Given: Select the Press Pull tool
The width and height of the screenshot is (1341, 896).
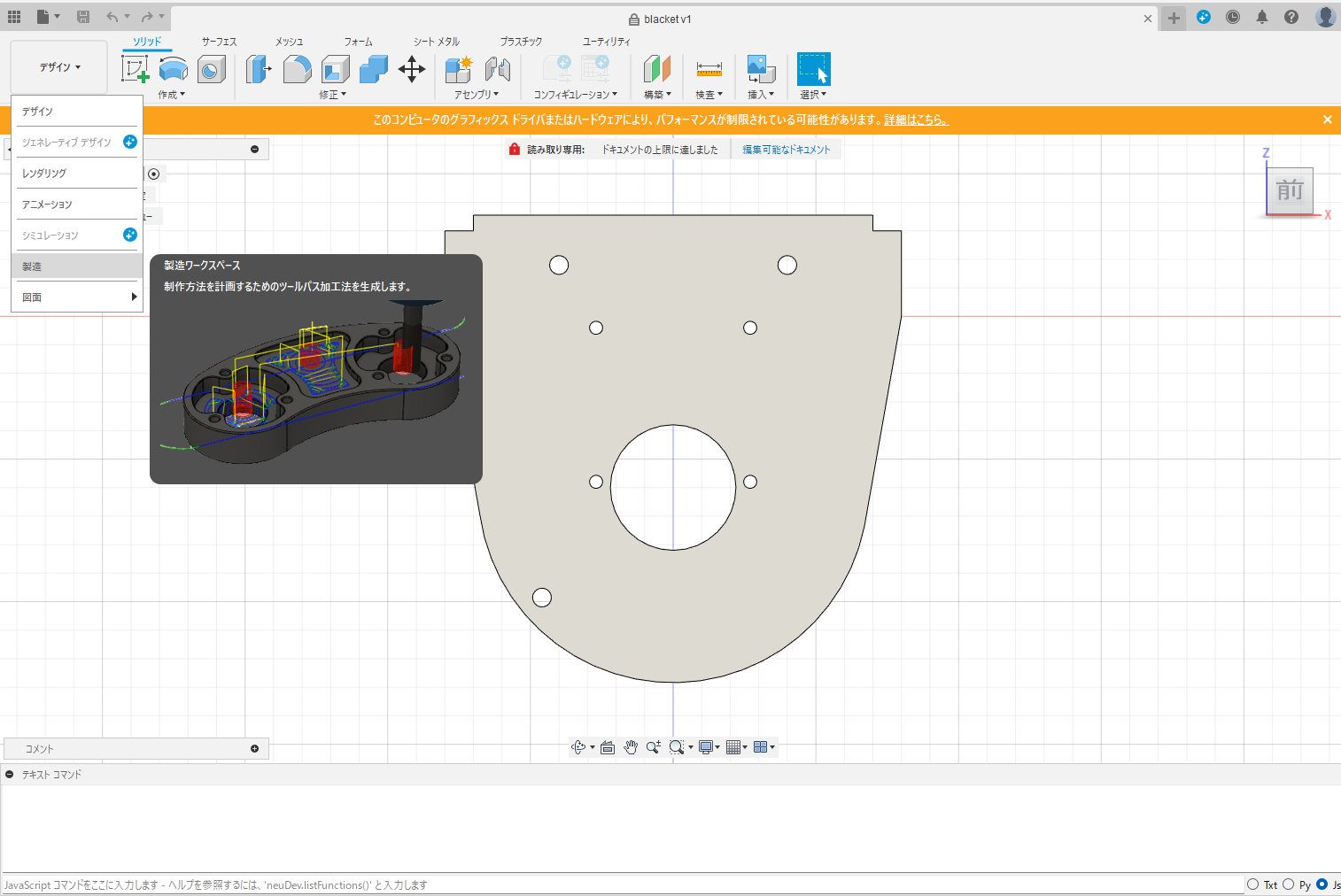Looking at the screenshot, I should pos(259,69).
